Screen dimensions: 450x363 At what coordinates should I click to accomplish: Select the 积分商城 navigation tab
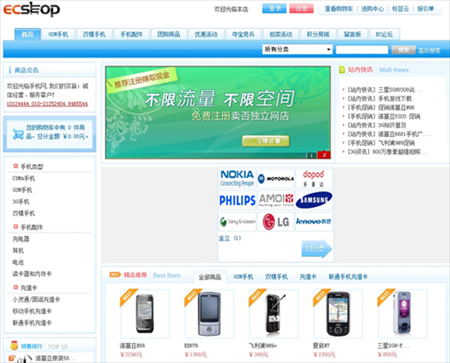[318, 34]
